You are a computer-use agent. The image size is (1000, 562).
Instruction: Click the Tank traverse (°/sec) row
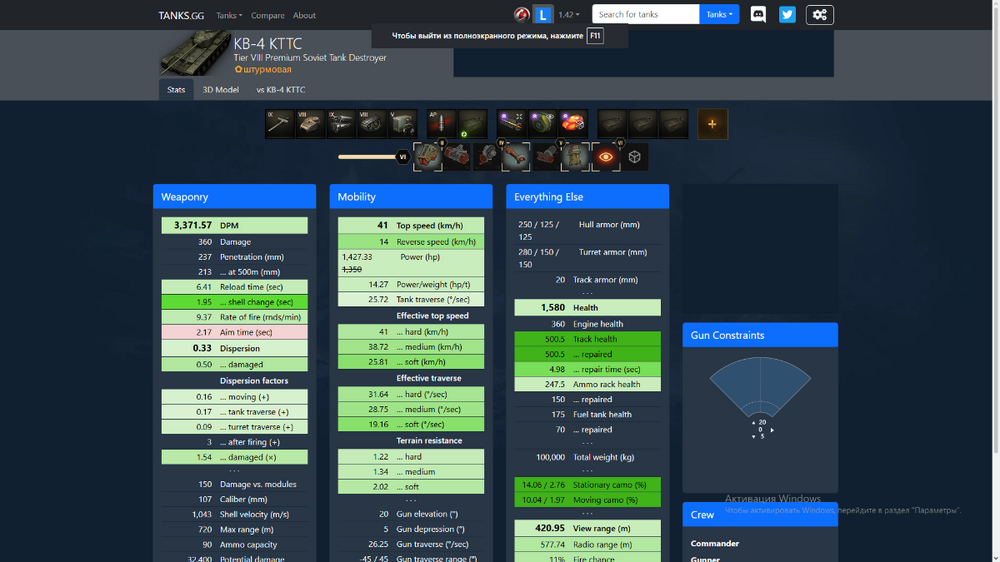coord(411,299)
